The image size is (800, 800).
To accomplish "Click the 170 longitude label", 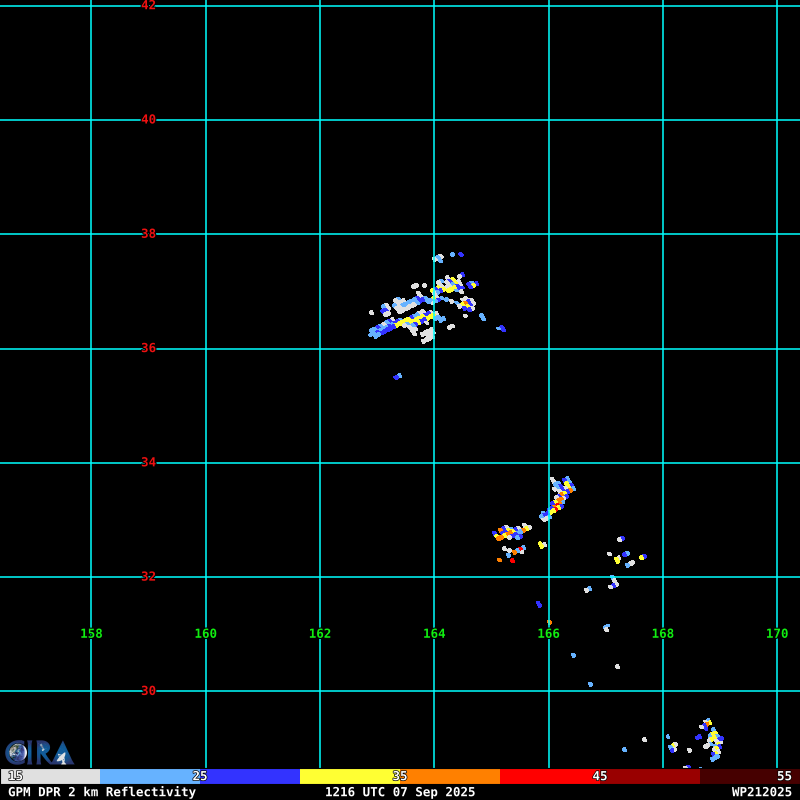I will tap(777, 634).
